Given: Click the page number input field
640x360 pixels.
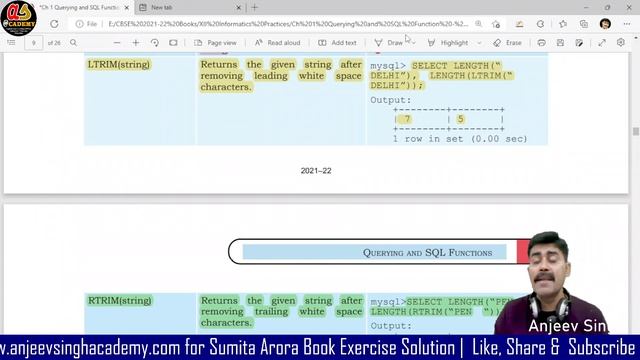Looking at the screenshot, I should [33, 42].
